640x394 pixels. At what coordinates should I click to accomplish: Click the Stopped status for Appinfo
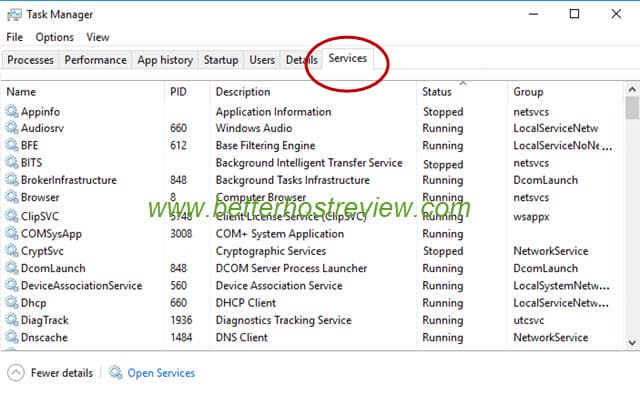[x=443, y=111]
